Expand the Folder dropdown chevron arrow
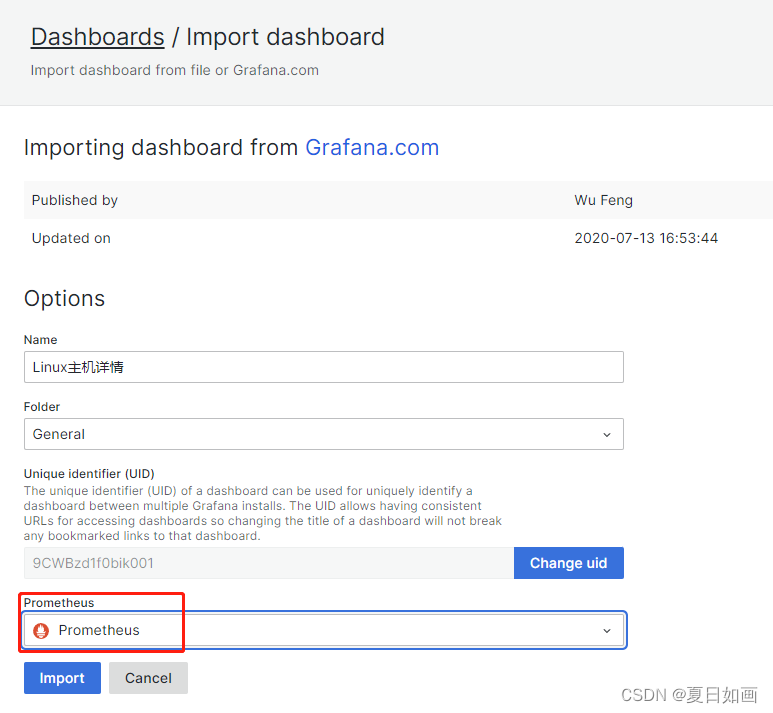Viewport: 773px width, 713px height. pyautogui.click(x=606, y=434)
